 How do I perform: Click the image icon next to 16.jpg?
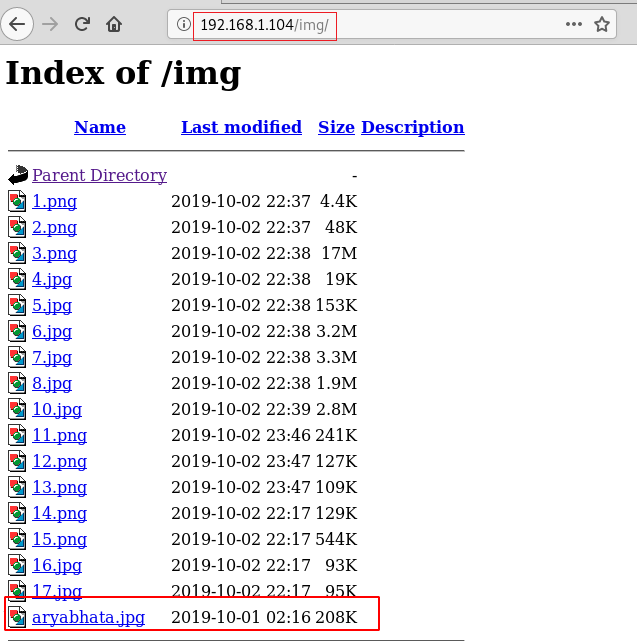[17, 565]
